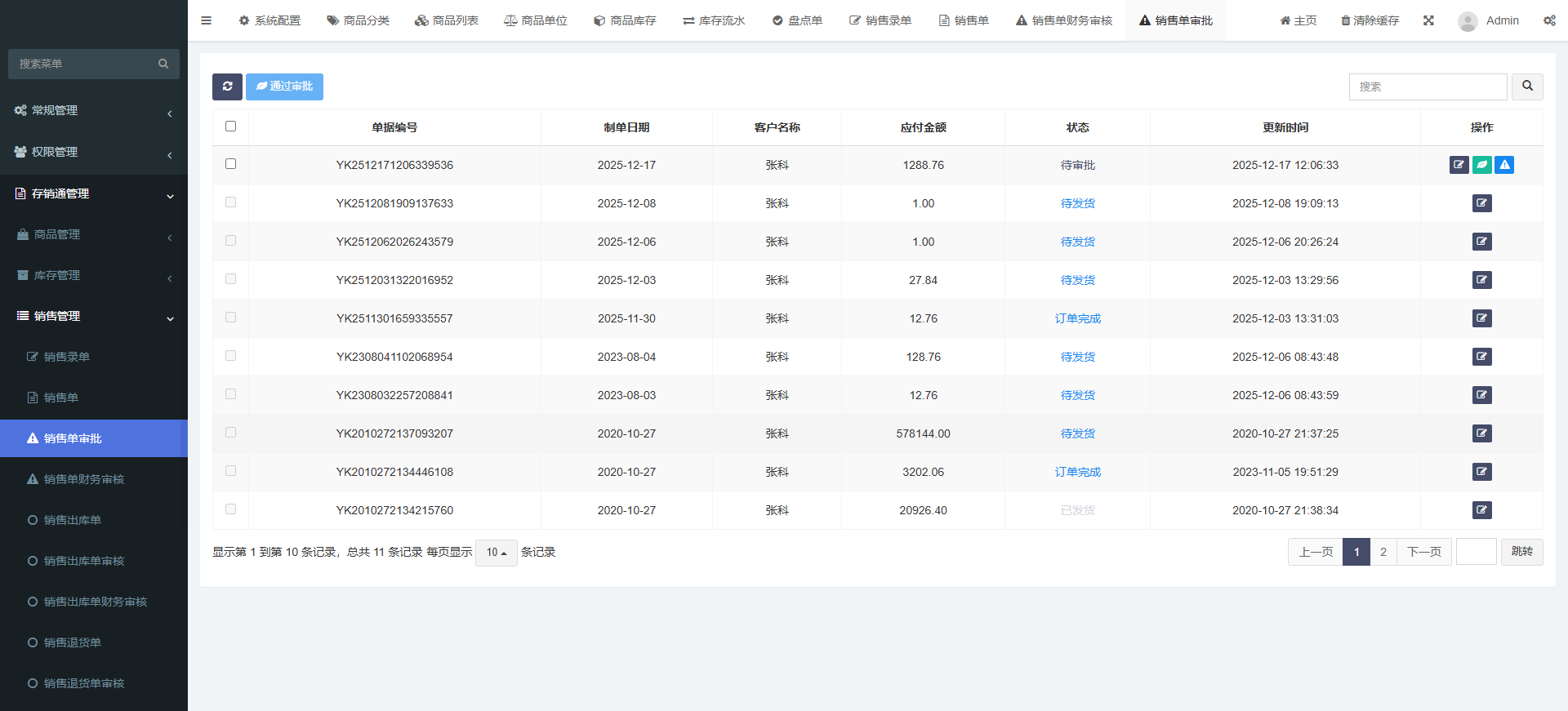Click edit icon for order YK2512081909137633
The height and width of the screenshot is (711, 1568).
click(1481, 203)
